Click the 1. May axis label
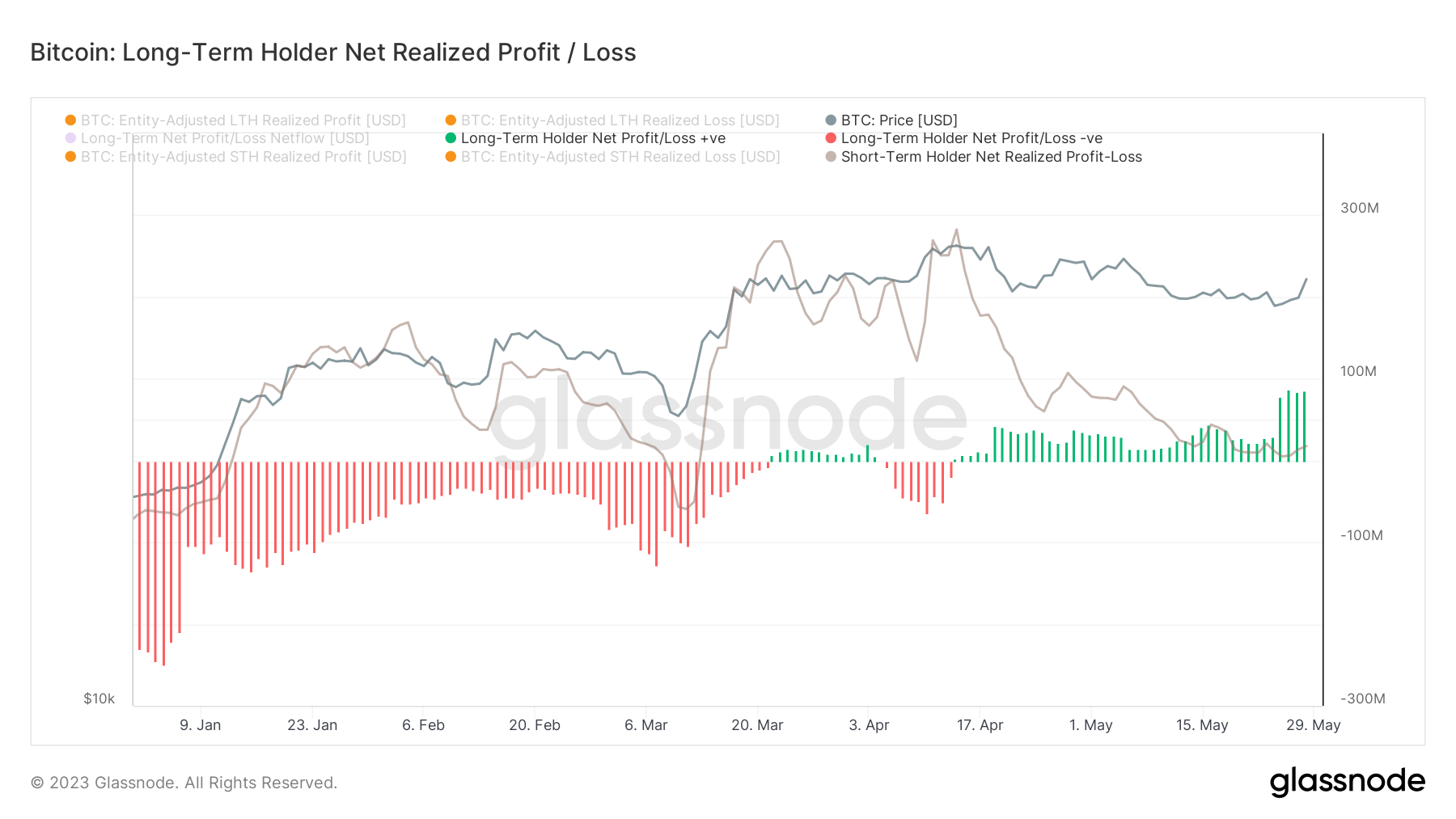This screenshot has height=819, width=1456. tap(1091, 725)
